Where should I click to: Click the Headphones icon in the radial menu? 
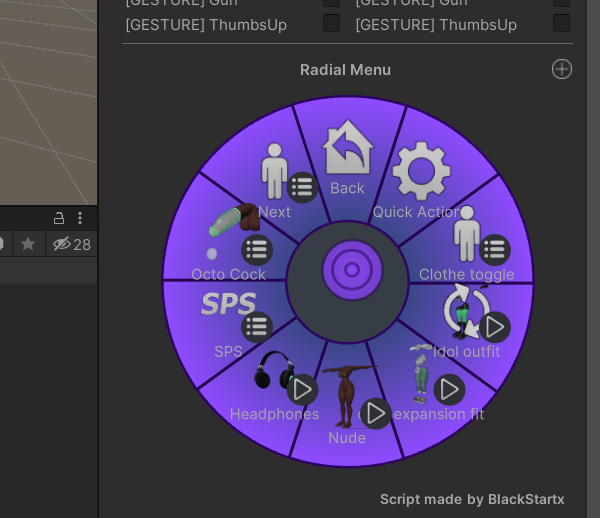click(x=273, y=370)
